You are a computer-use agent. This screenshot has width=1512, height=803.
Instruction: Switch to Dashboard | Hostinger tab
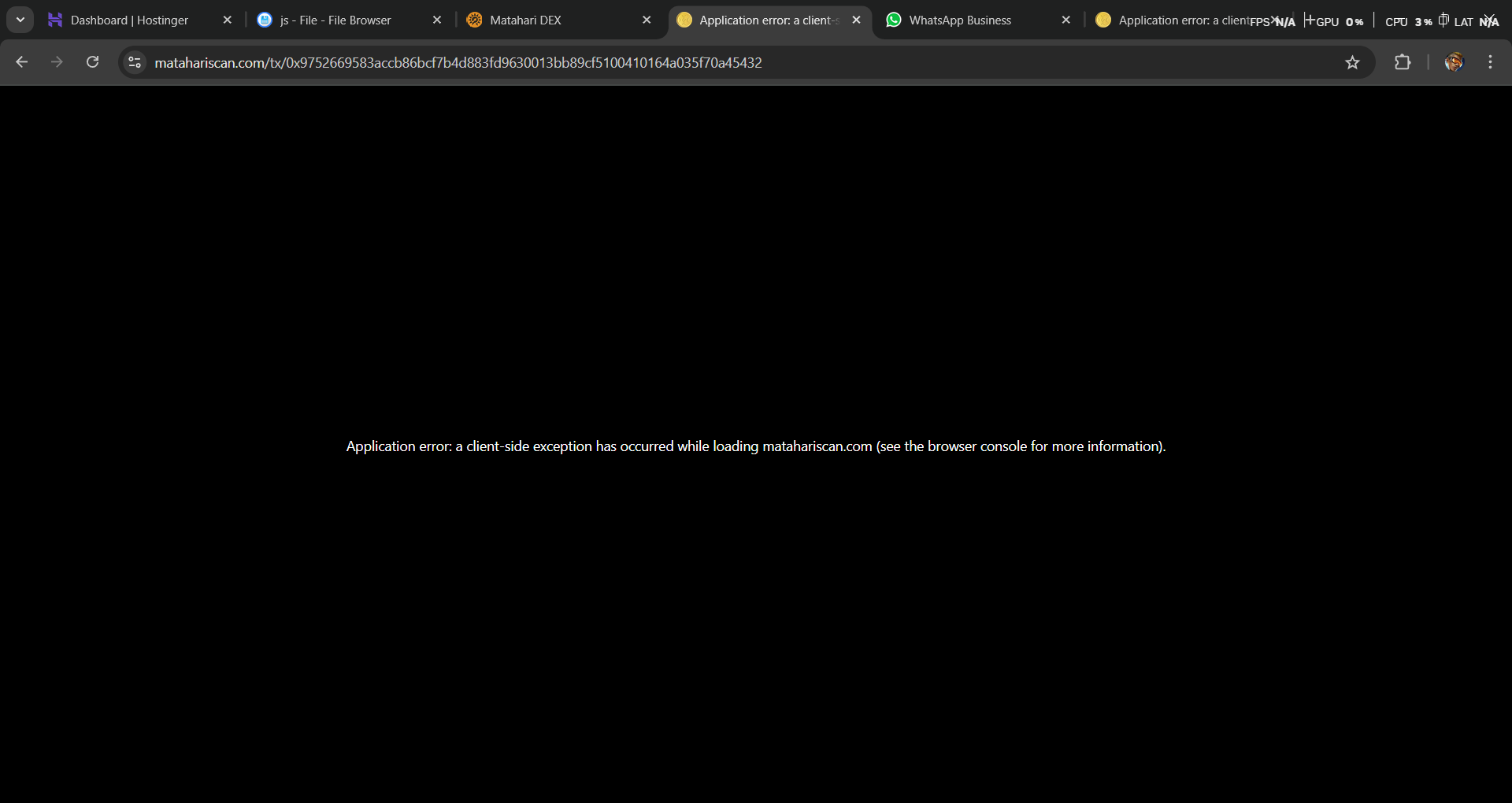tap(130, 20)
